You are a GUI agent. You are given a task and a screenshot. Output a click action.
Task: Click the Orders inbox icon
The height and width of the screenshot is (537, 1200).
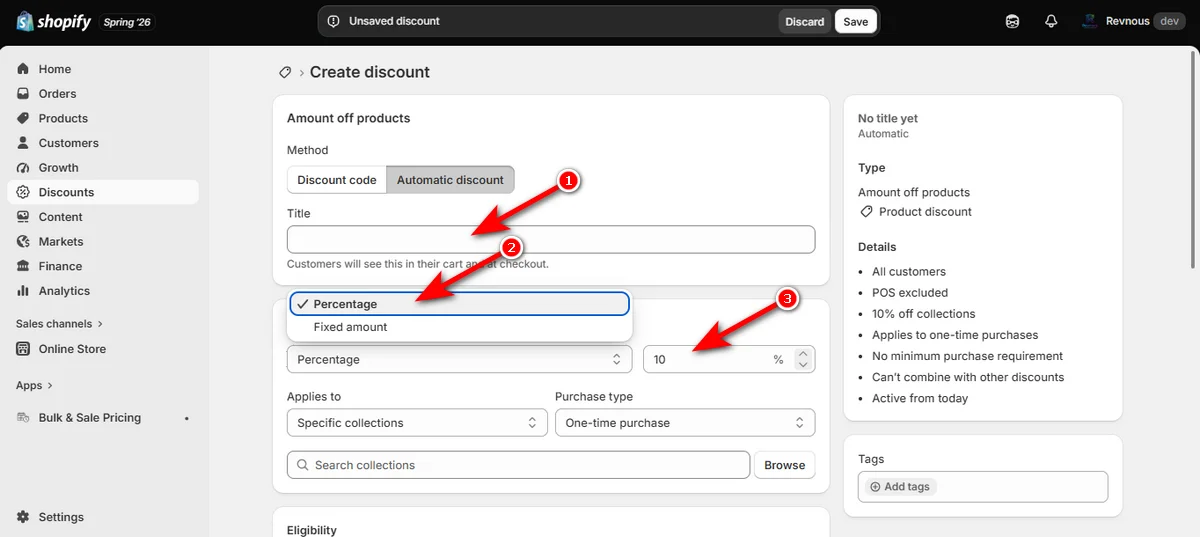(x=24, y=94)
